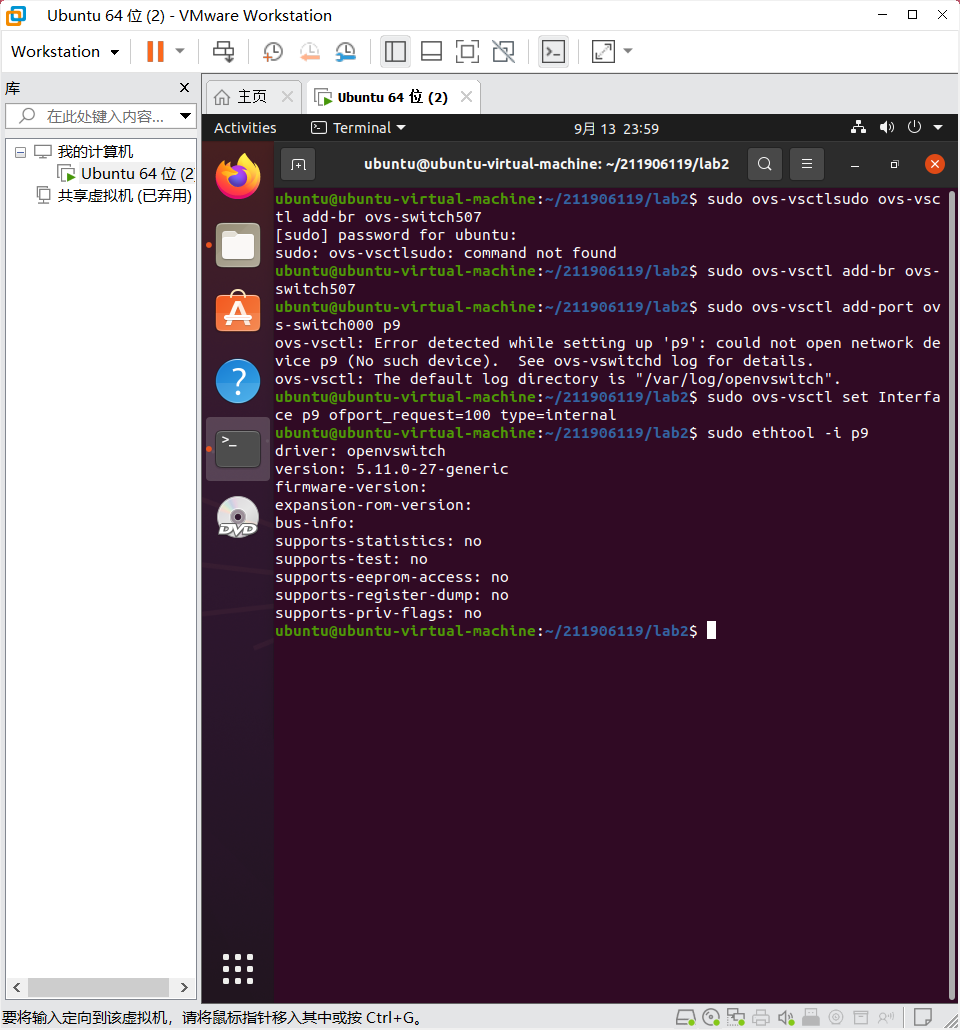Open Files from the Ubuntu dock
The width and height of the screenshot is (960, 1030).
coord(238,245)
